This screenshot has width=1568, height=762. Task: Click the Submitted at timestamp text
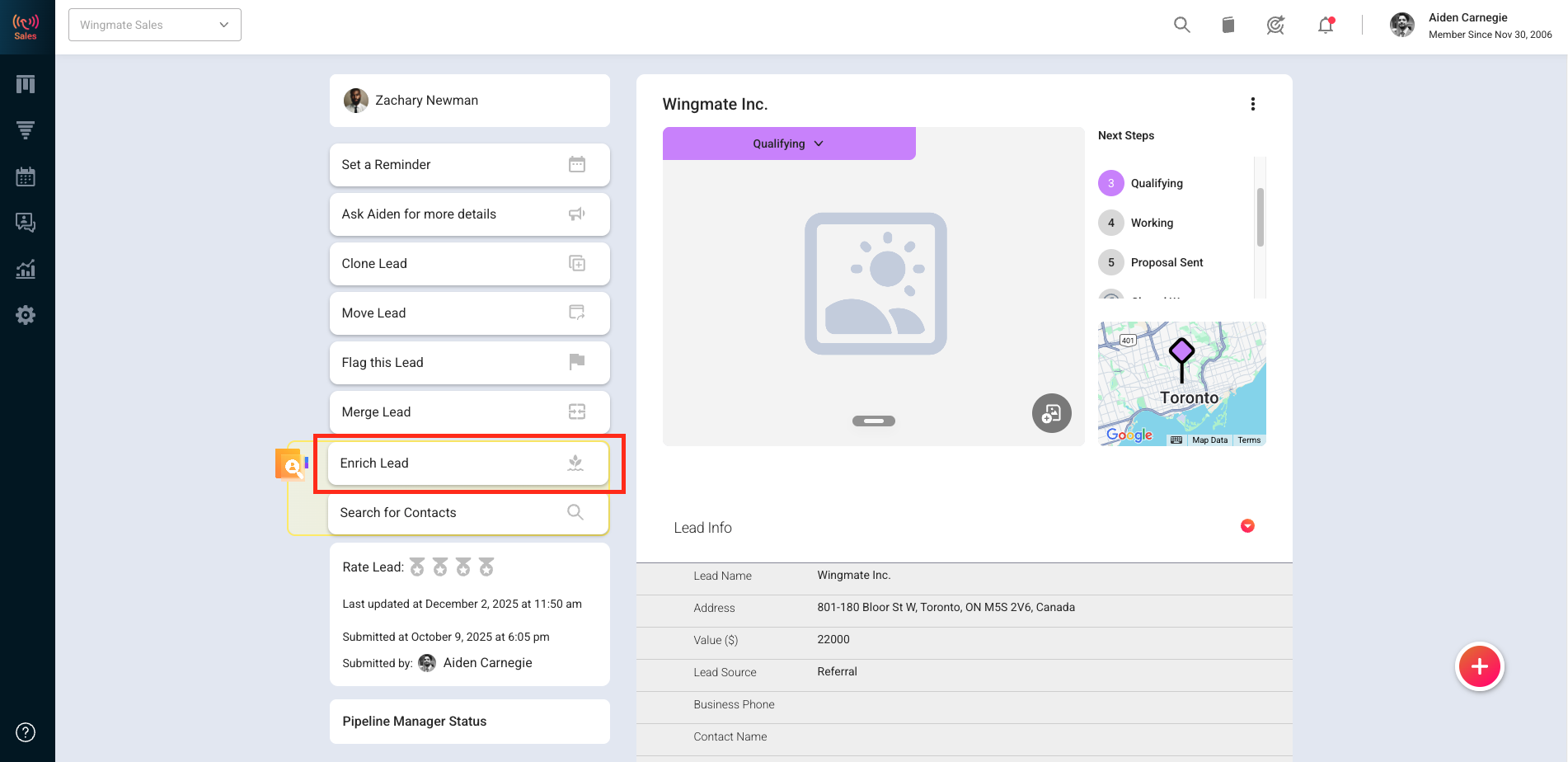446,637
